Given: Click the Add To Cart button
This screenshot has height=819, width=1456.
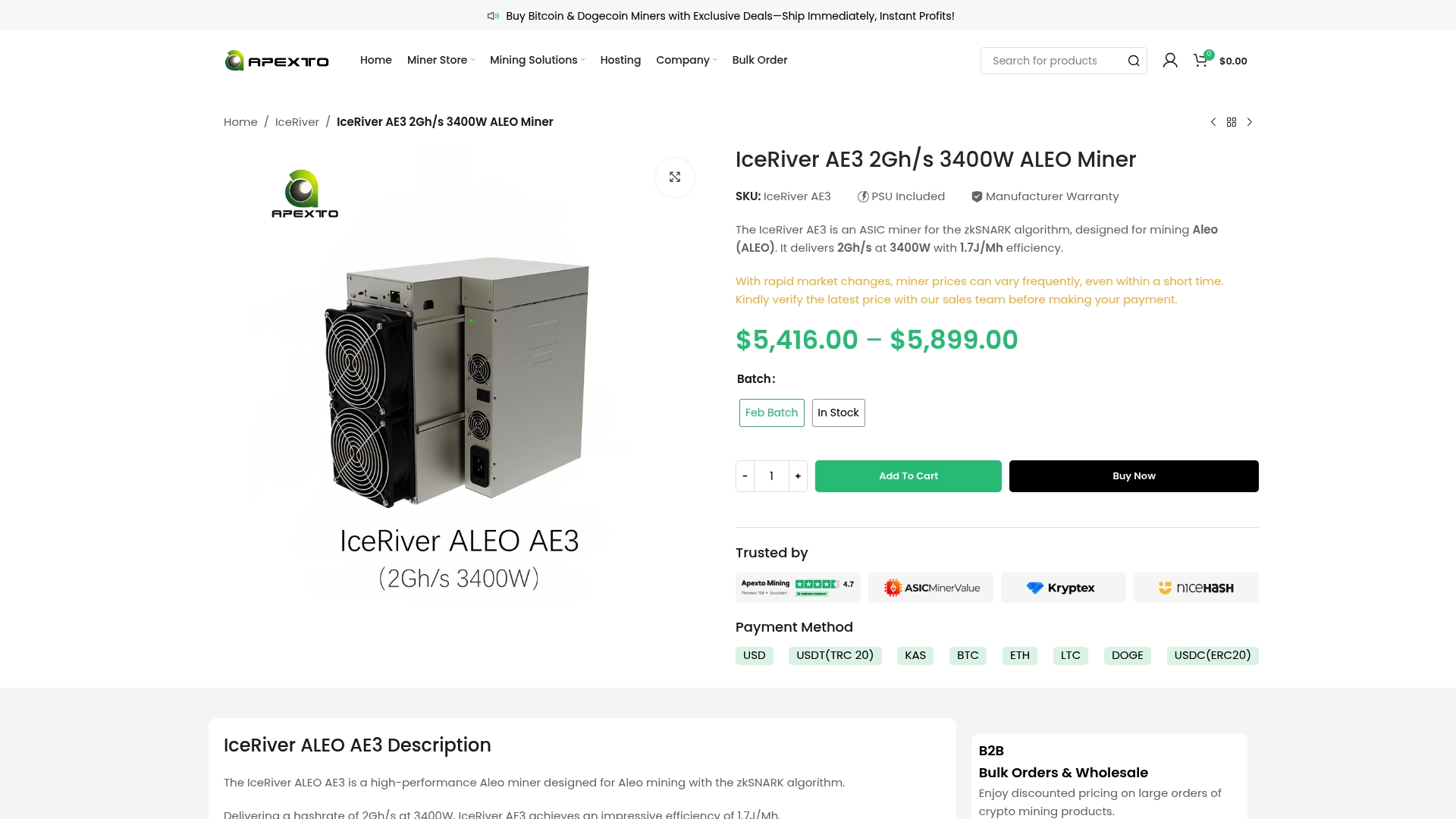Looking at the screenshot, I should point(908,475).
